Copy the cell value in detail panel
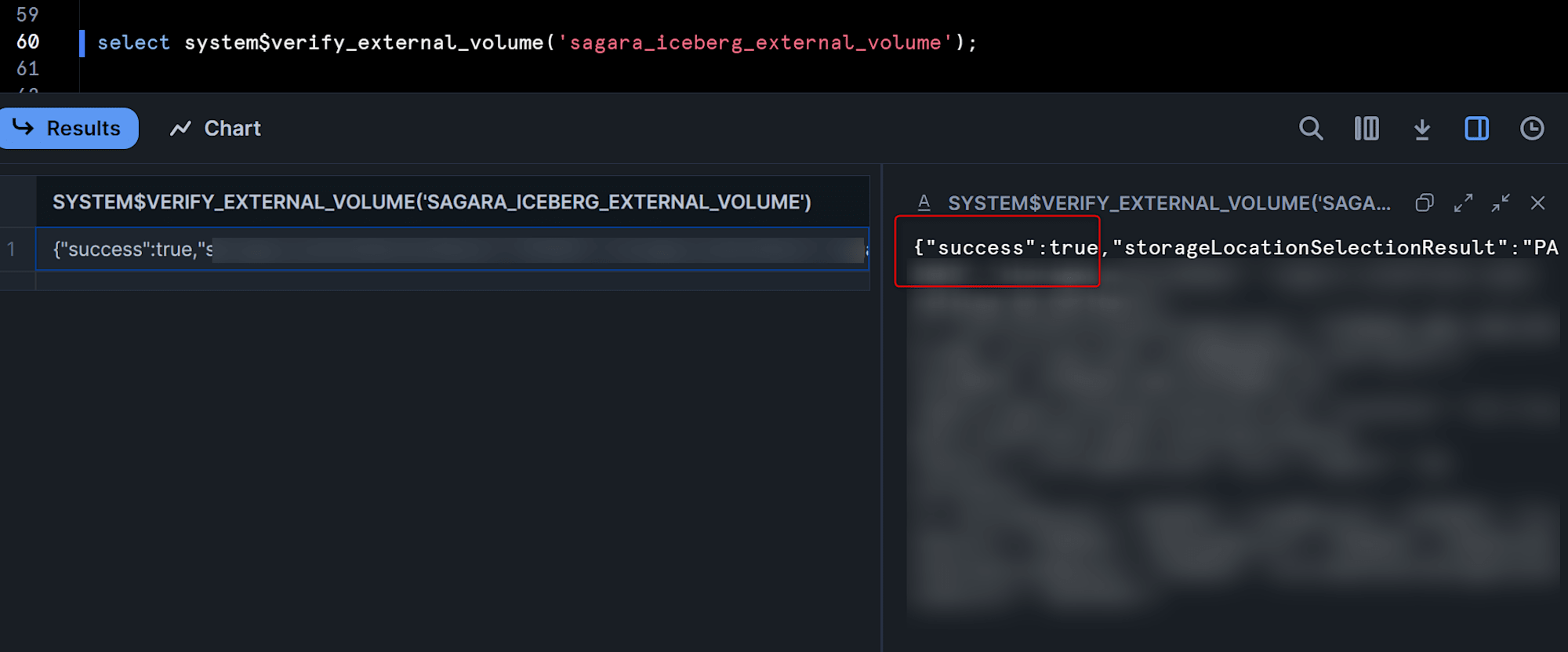This screenshot has width=1568, height=652. (x=1425, y=203)
